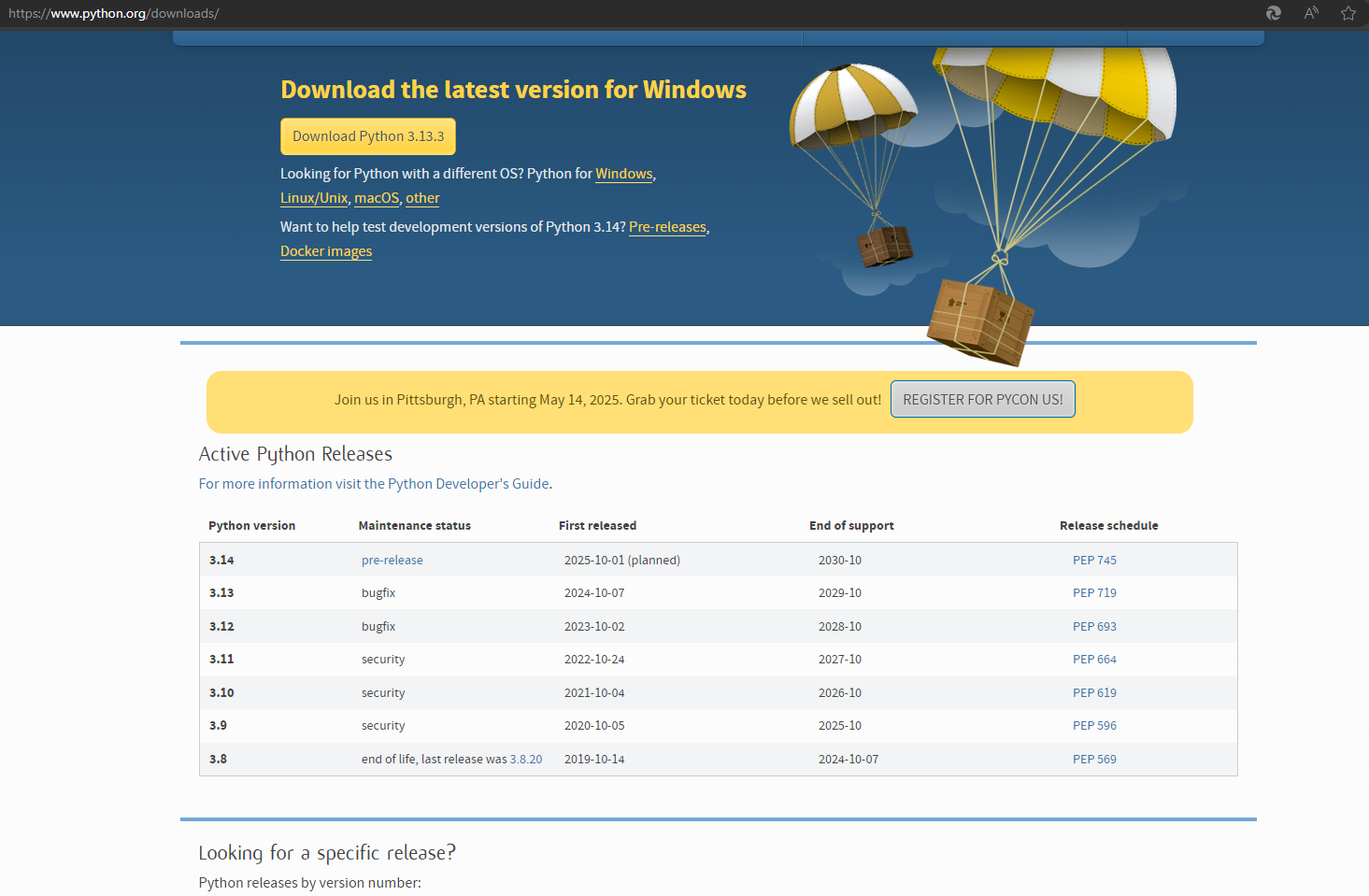
Task: Click security status in 3.10 row
Action: pos(383,693)
